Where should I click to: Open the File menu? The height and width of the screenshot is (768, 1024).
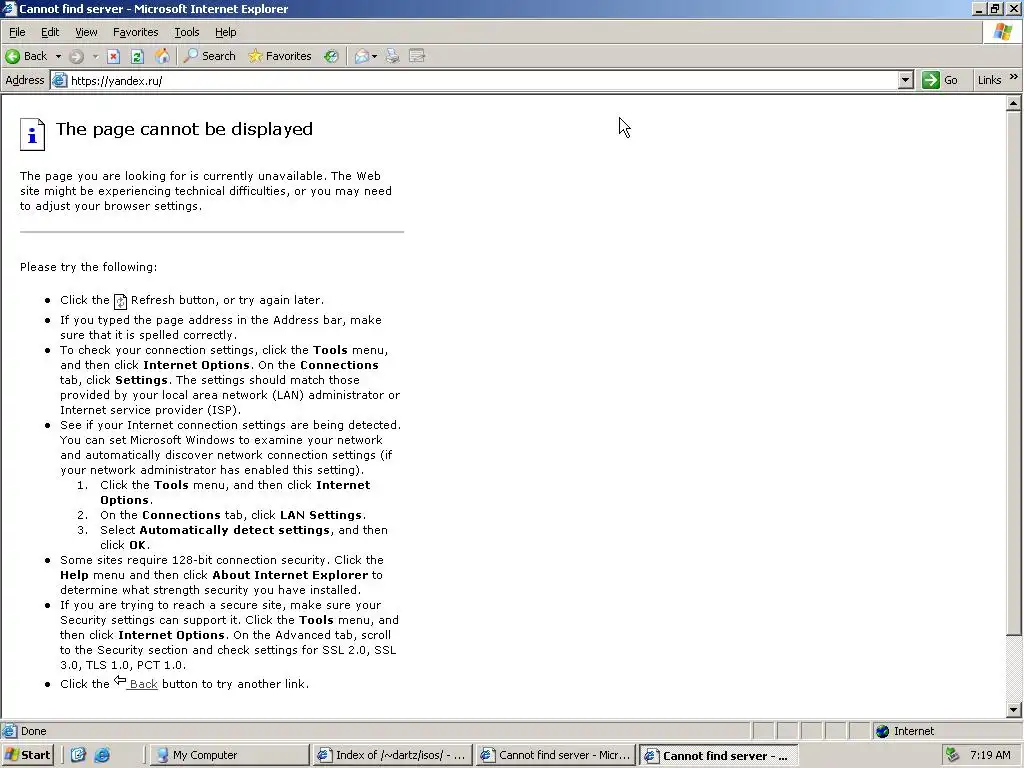pos(17,32)
